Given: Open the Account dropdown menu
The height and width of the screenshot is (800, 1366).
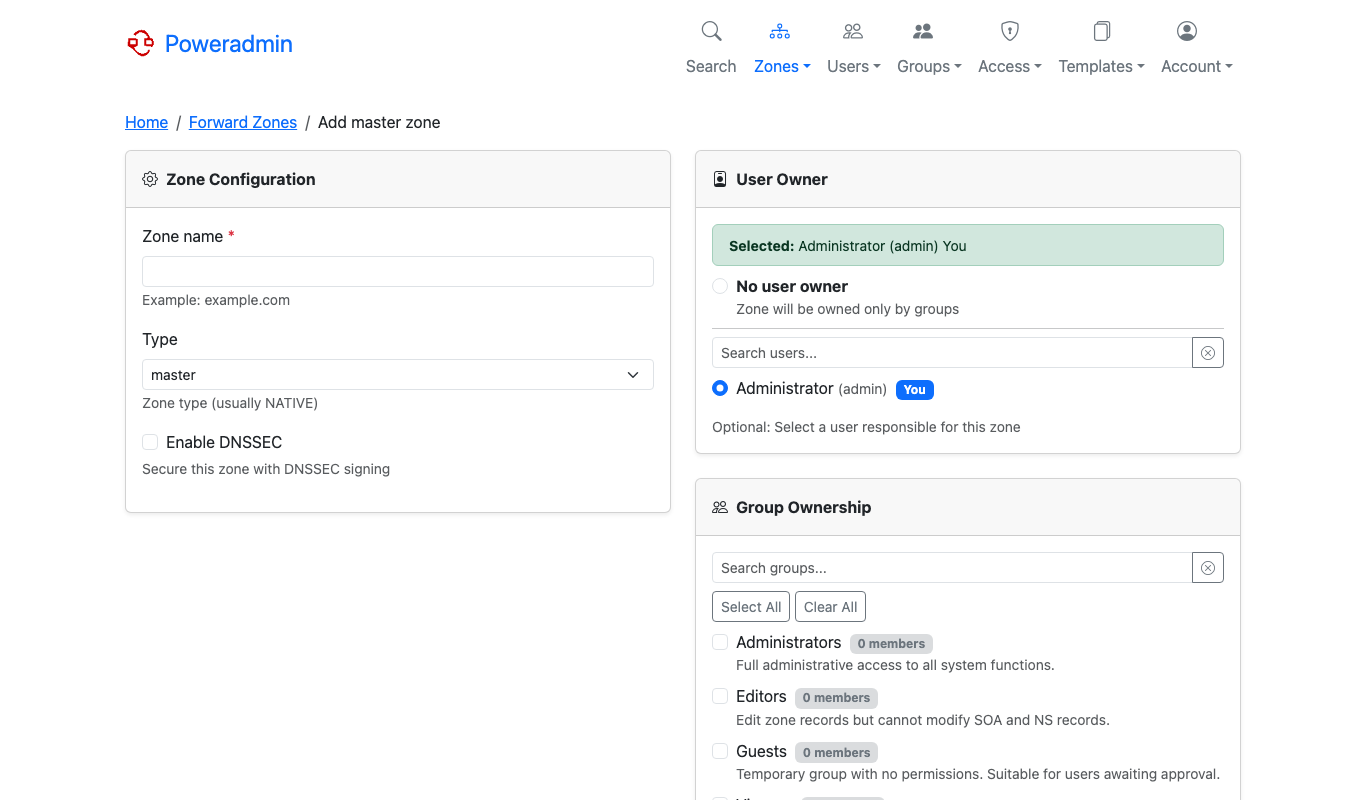Looking at the screenshot, I should [1197, 66].
